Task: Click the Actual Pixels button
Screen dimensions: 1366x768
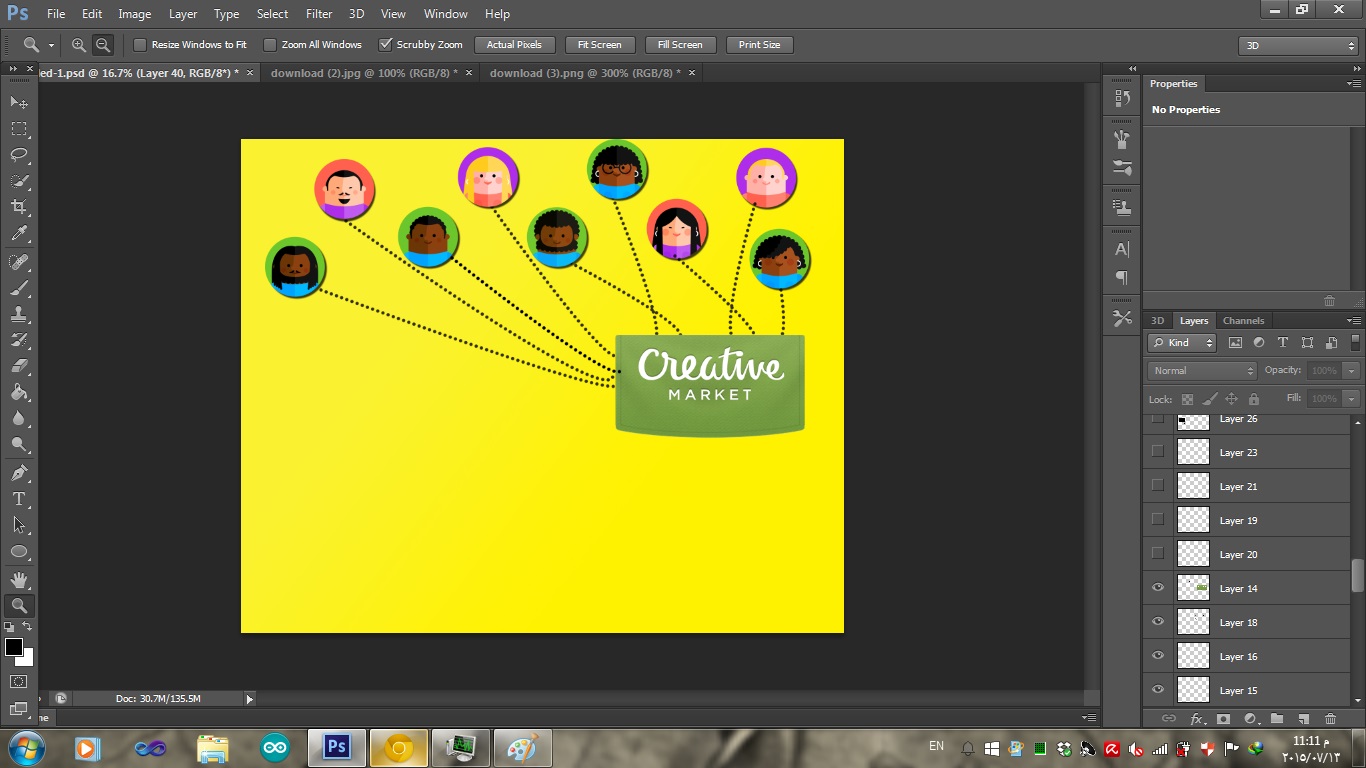Action: click(x=514, y=45)
